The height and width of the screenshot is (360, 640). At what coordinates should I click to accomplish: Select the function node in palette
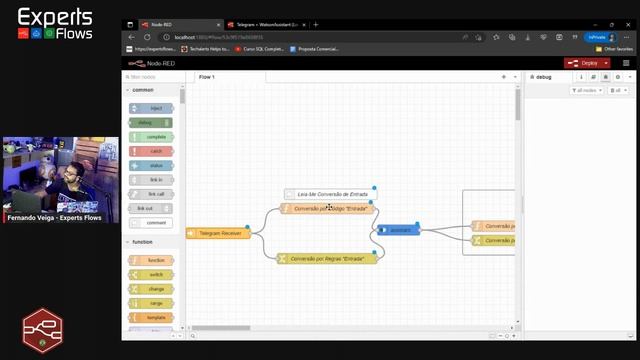tap(151, 260)
